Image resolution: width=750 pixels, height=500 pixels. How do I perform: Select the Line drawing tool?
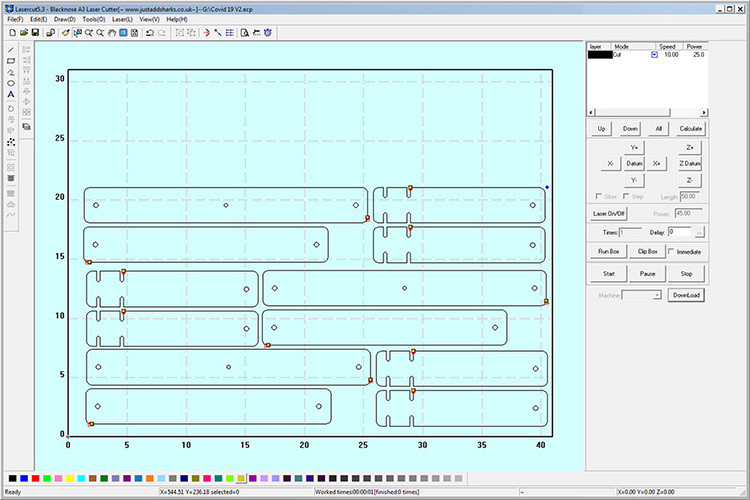[x=11, y=49]
